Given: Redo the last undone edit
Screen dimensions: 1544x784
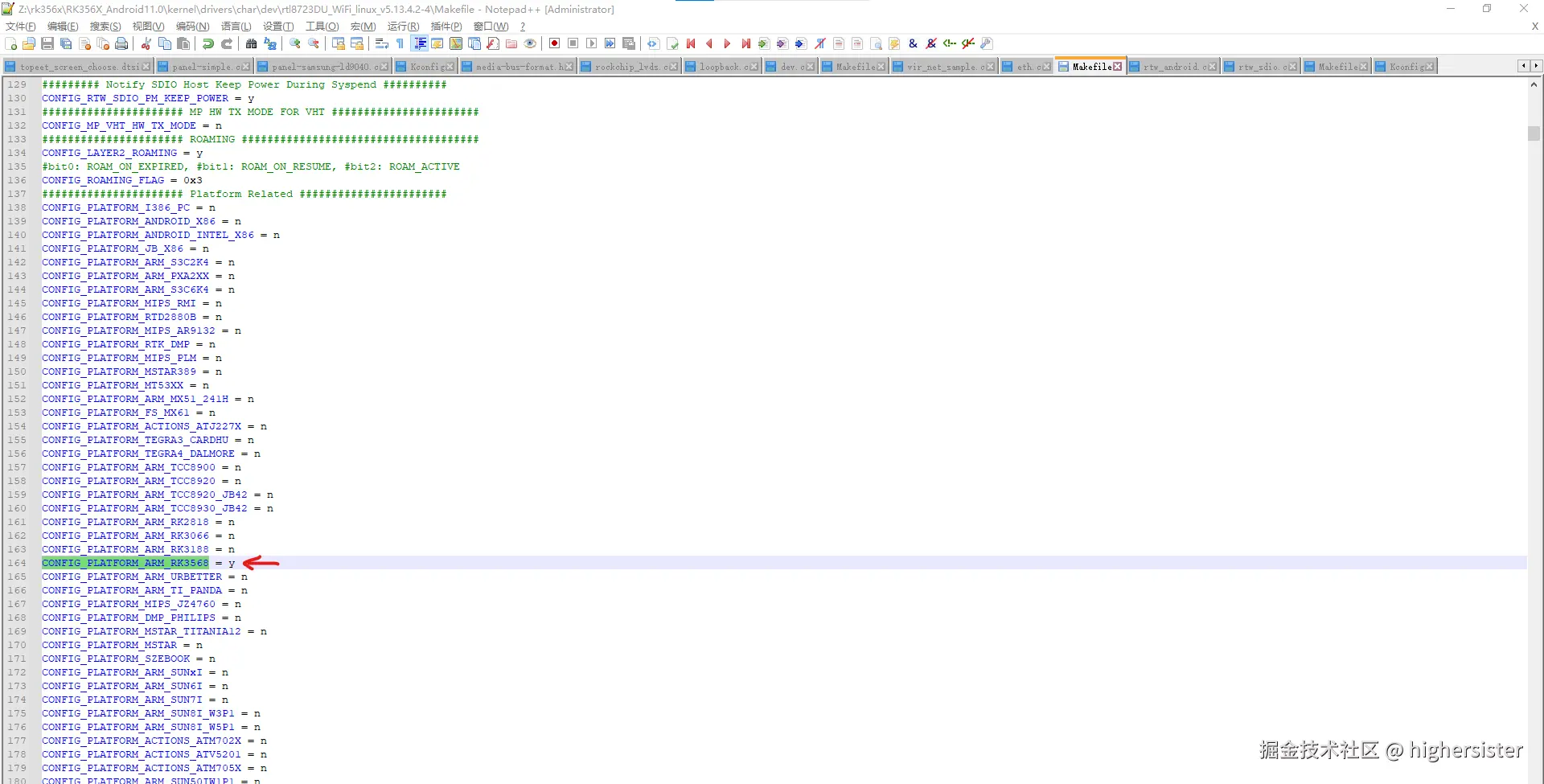Looking at the screenshot, I should click(x=227, y=43).
